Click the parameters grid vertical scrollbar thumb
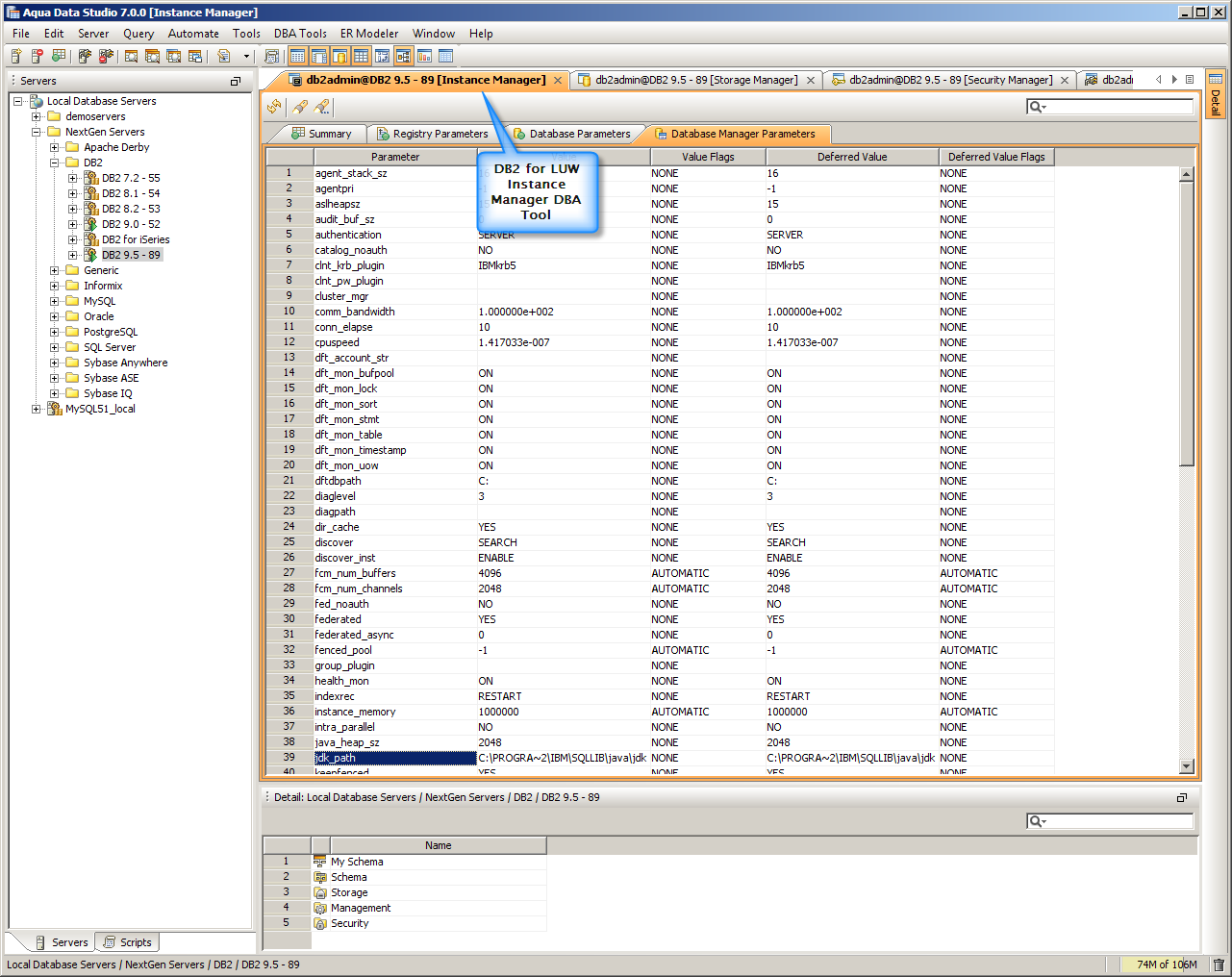The width and height of the screenshot is (1232, 977). (1187, 324)
